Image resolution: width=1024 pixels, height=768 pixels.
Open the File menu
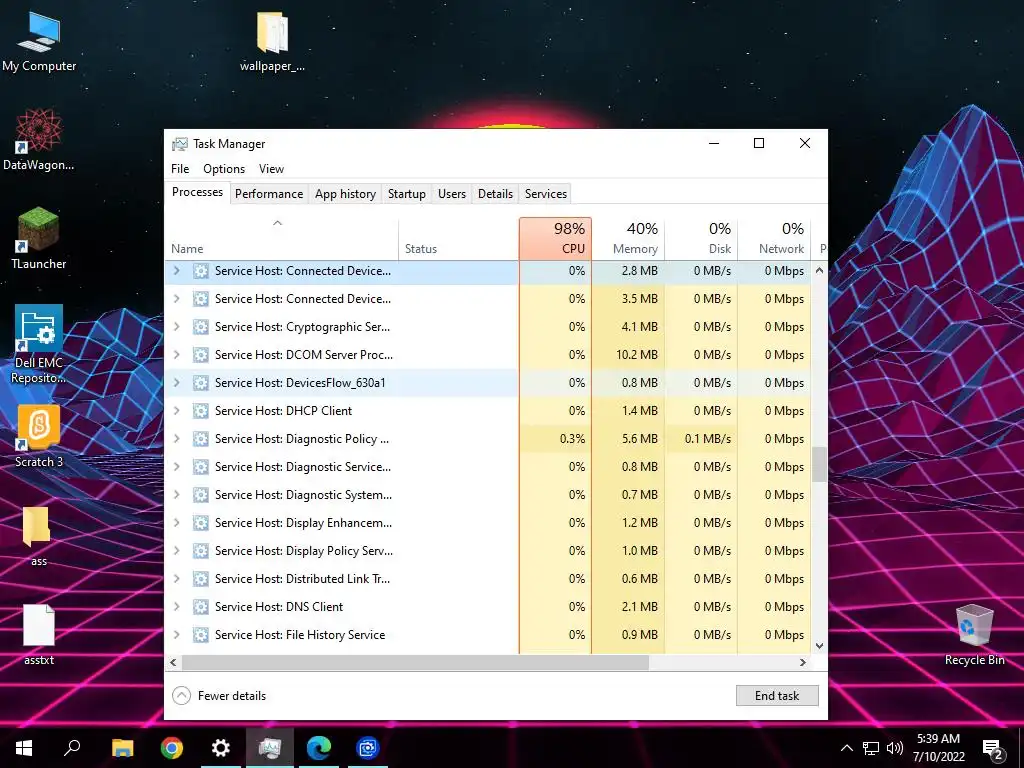(180, 168)
